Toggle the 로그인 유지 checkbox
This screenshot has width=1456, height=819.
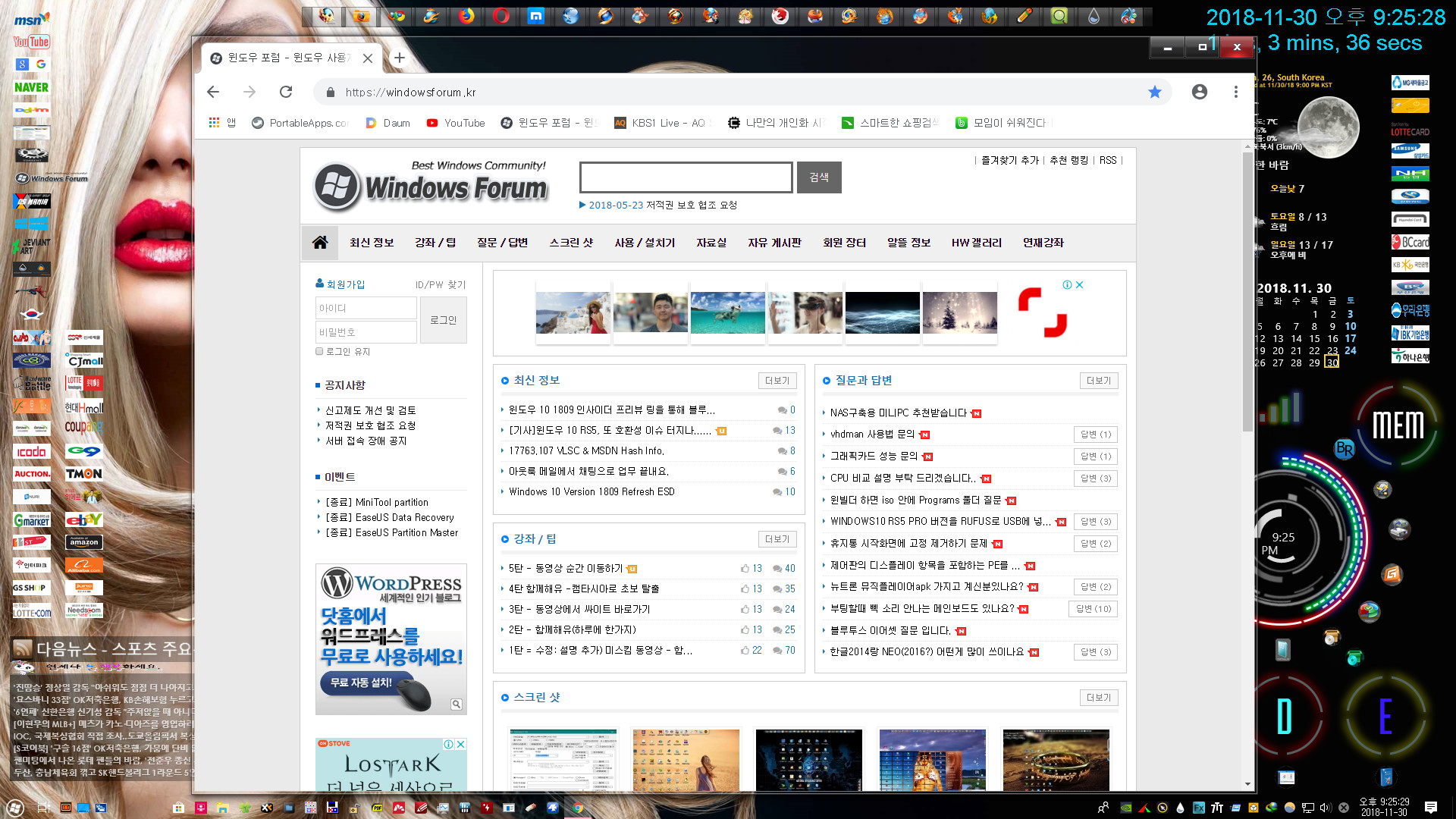click(319, 351)
